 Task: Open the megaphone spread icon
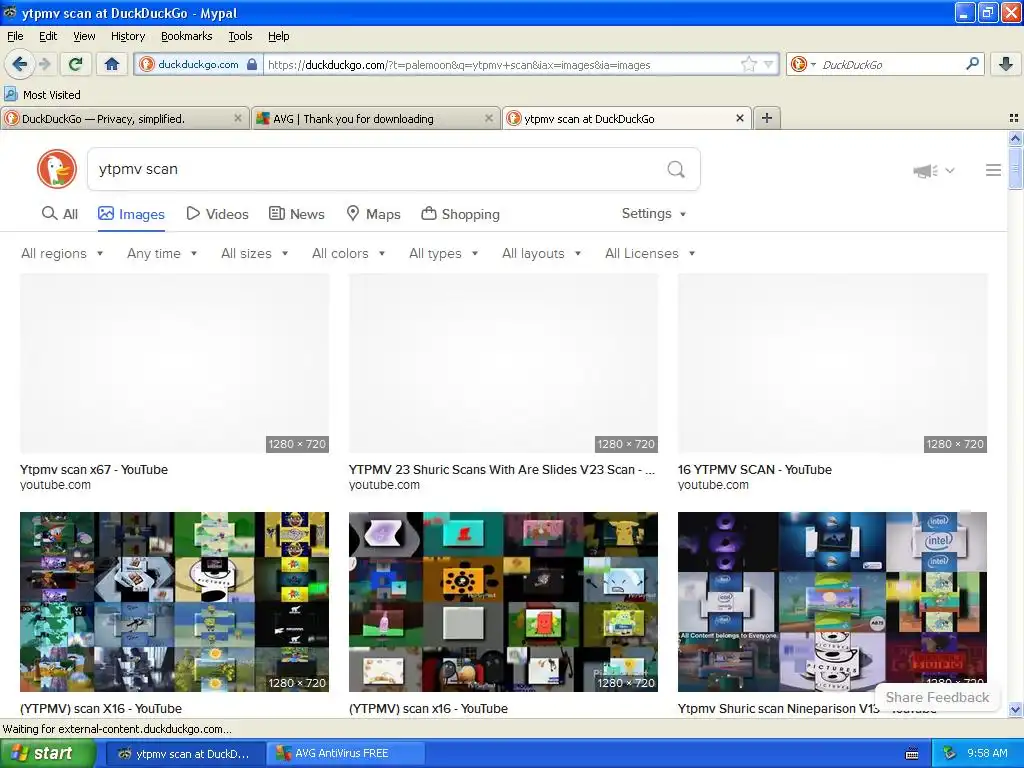pos(925,171)
